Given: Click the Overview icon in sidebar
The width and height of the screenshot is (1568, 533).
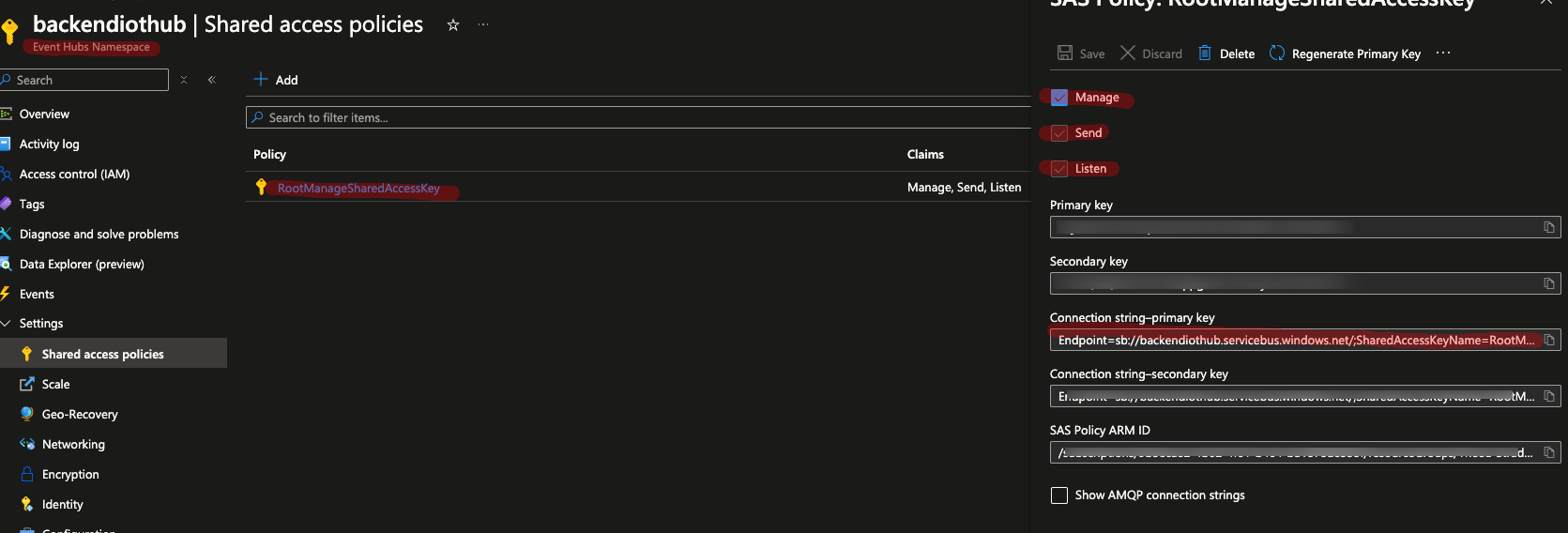Looking at the screenshot, I should 6,114.
